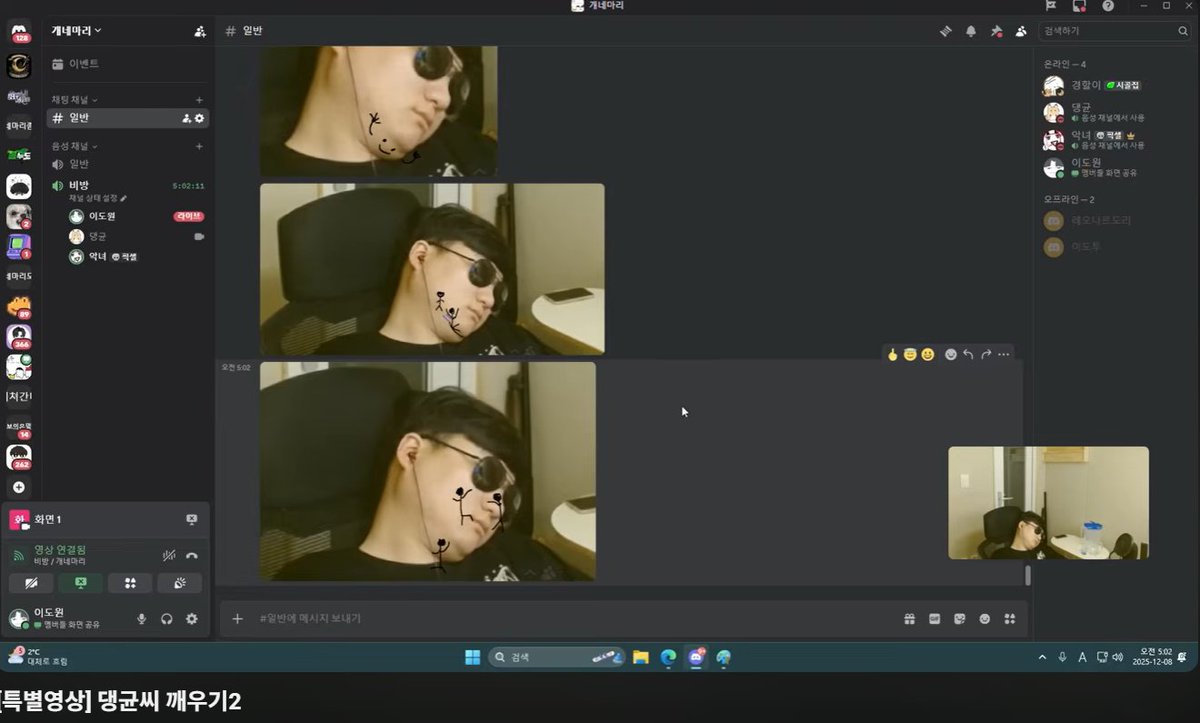This screenshot has height=723, width=1200.
Task: Create channel in 채팅 채널 category
Action: tap(199, 100)
